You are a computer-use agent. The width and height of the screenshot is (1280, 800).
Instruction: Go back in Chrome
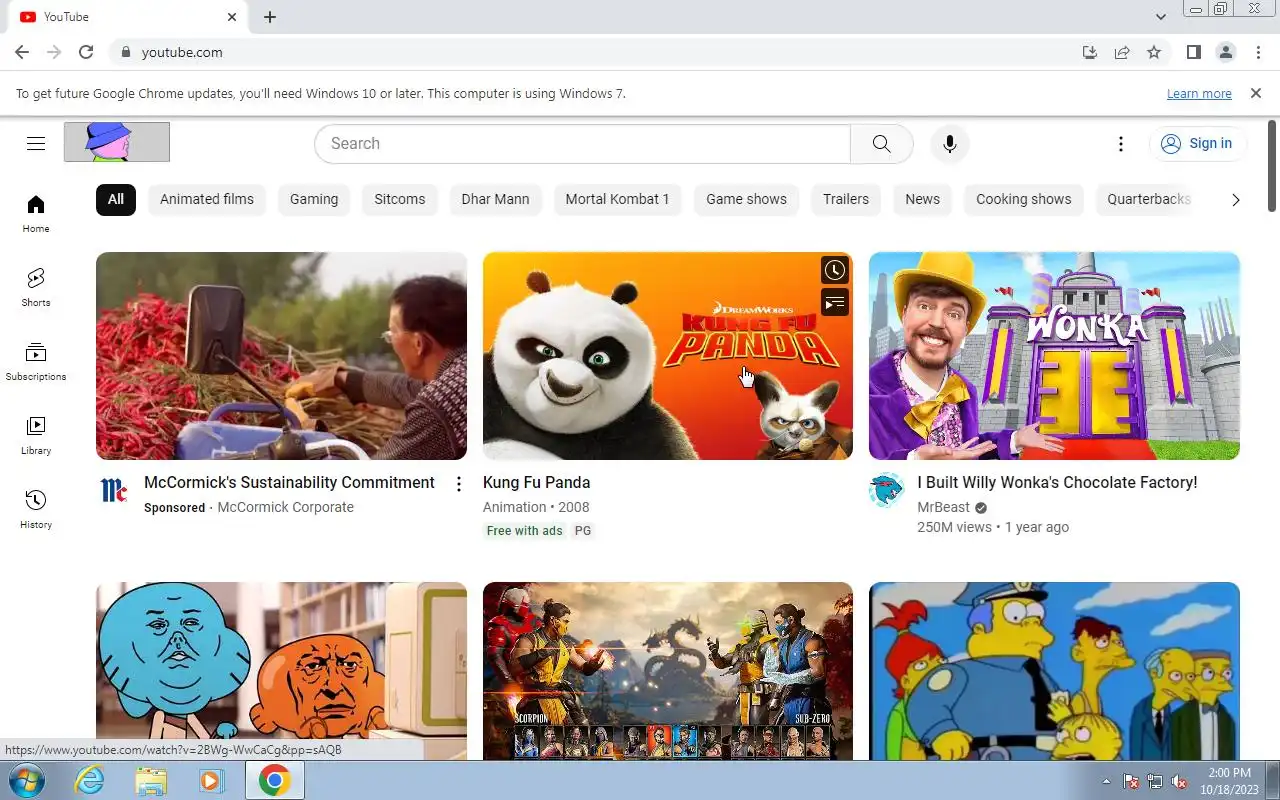pyautogui.click(x=22, y=52)
